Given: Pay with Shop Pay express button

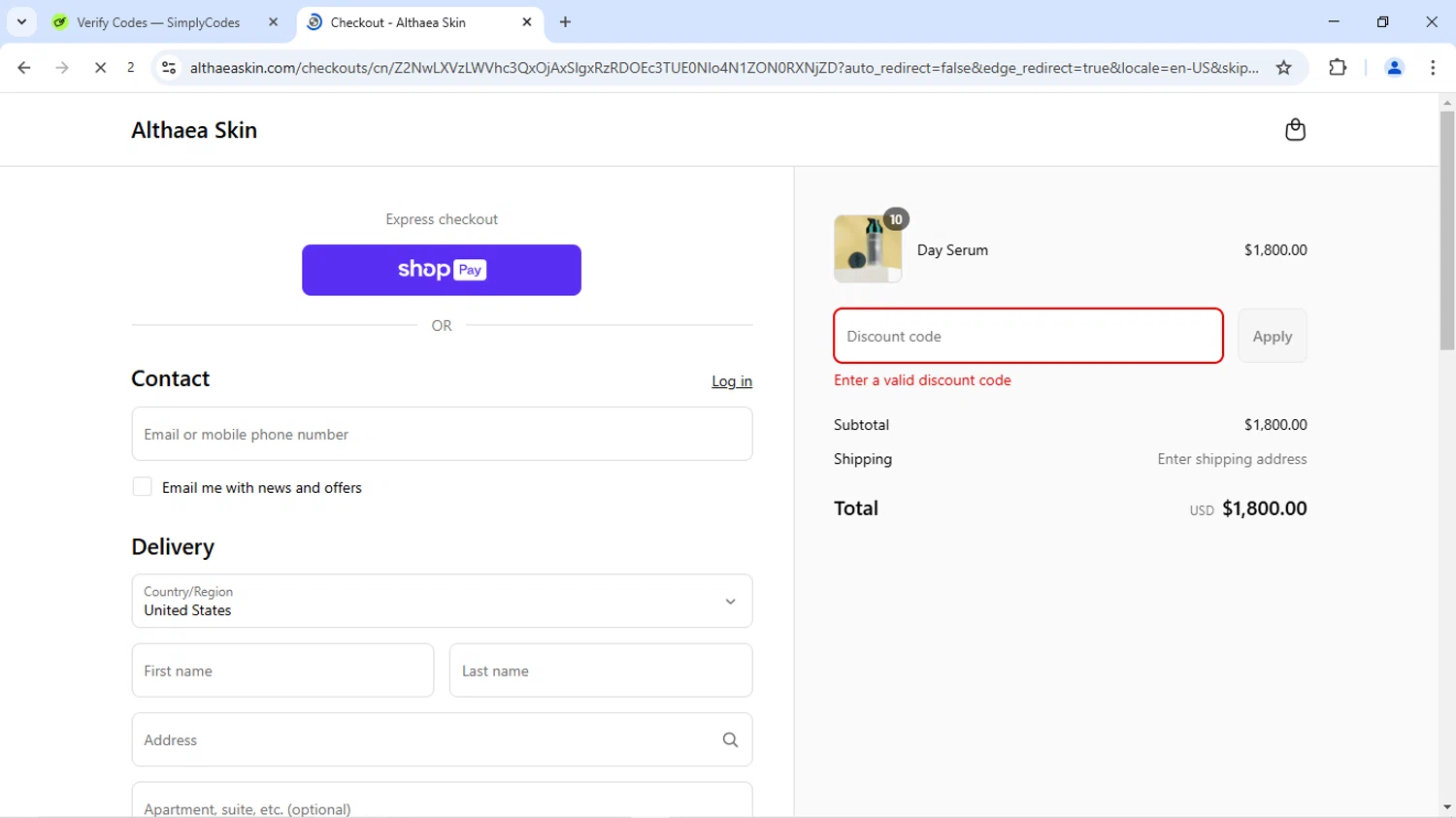Looking at the screenshot, I should [442, 270].
